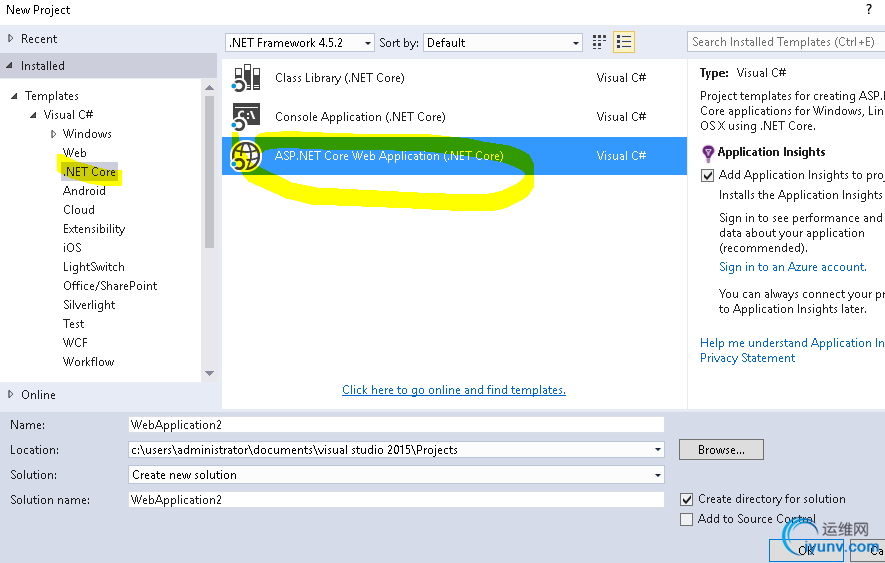Open the Privacy Statement link

[747, 358]
